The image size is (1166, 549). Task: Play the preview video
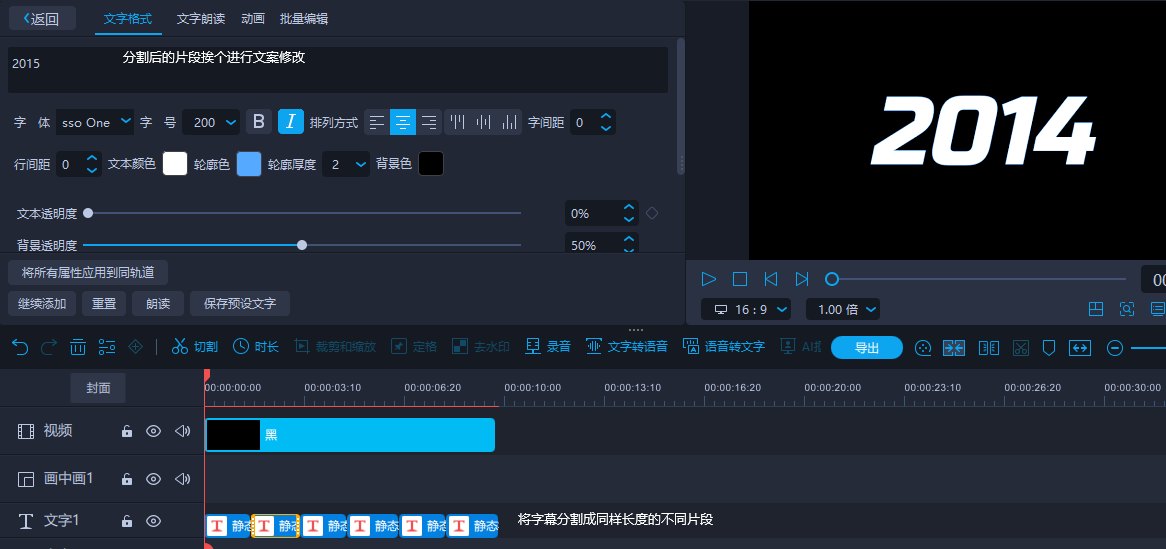coord(709,279)
